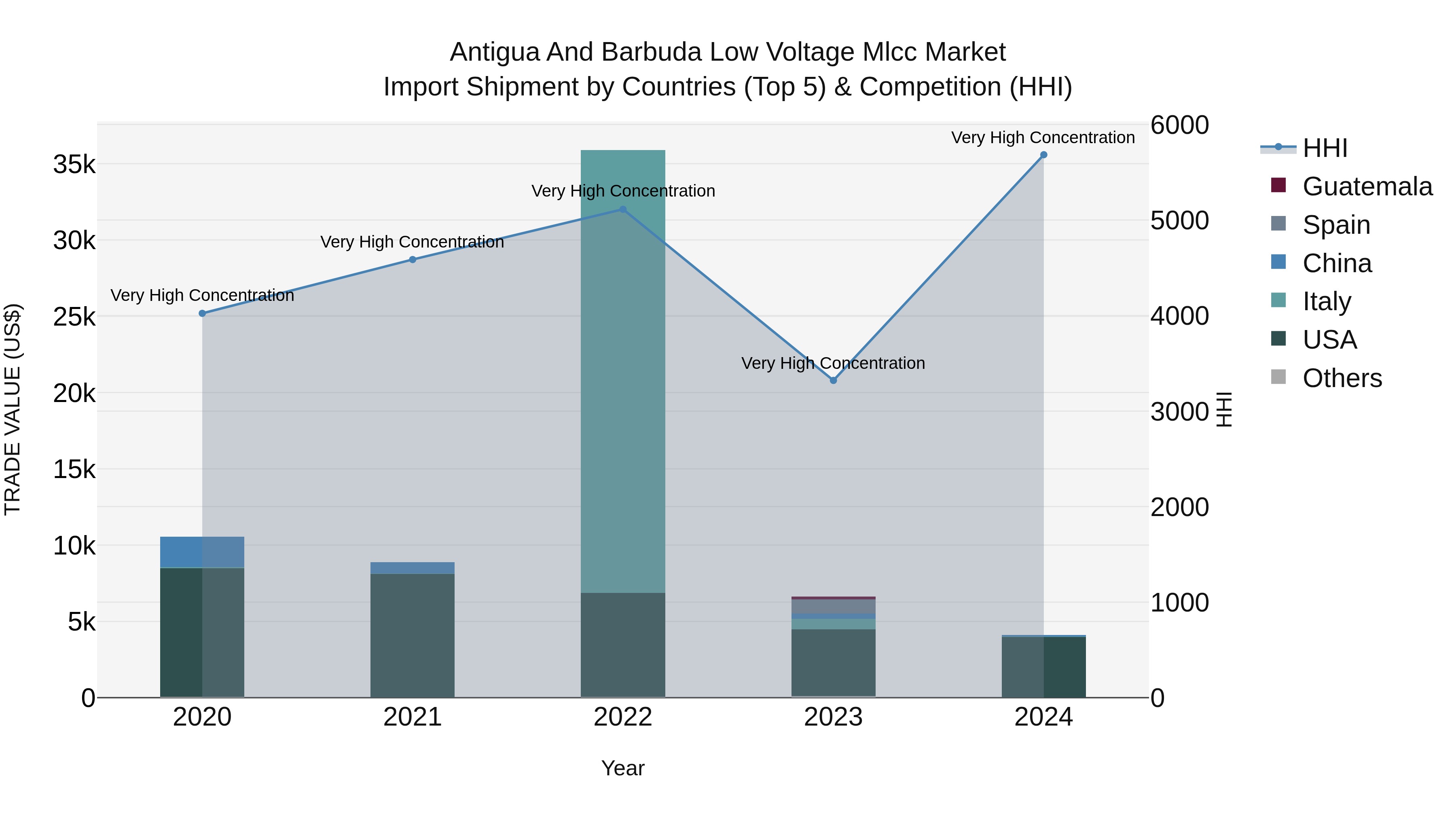Click the Guatemala maroon legend swatch

1278,185
